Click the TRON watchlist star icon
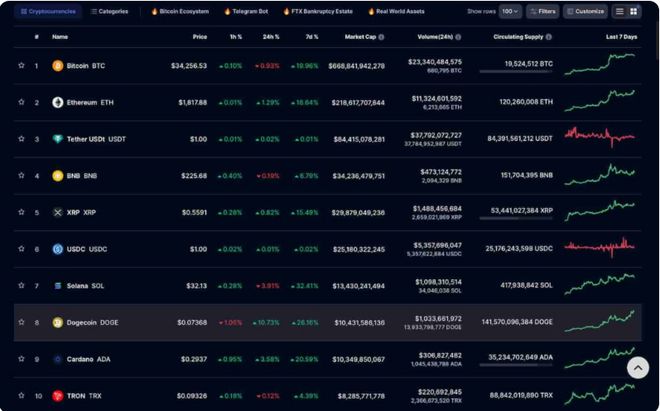Image resolution: width=660 pixels, height=411 pixels. click(x=21, y=395)
